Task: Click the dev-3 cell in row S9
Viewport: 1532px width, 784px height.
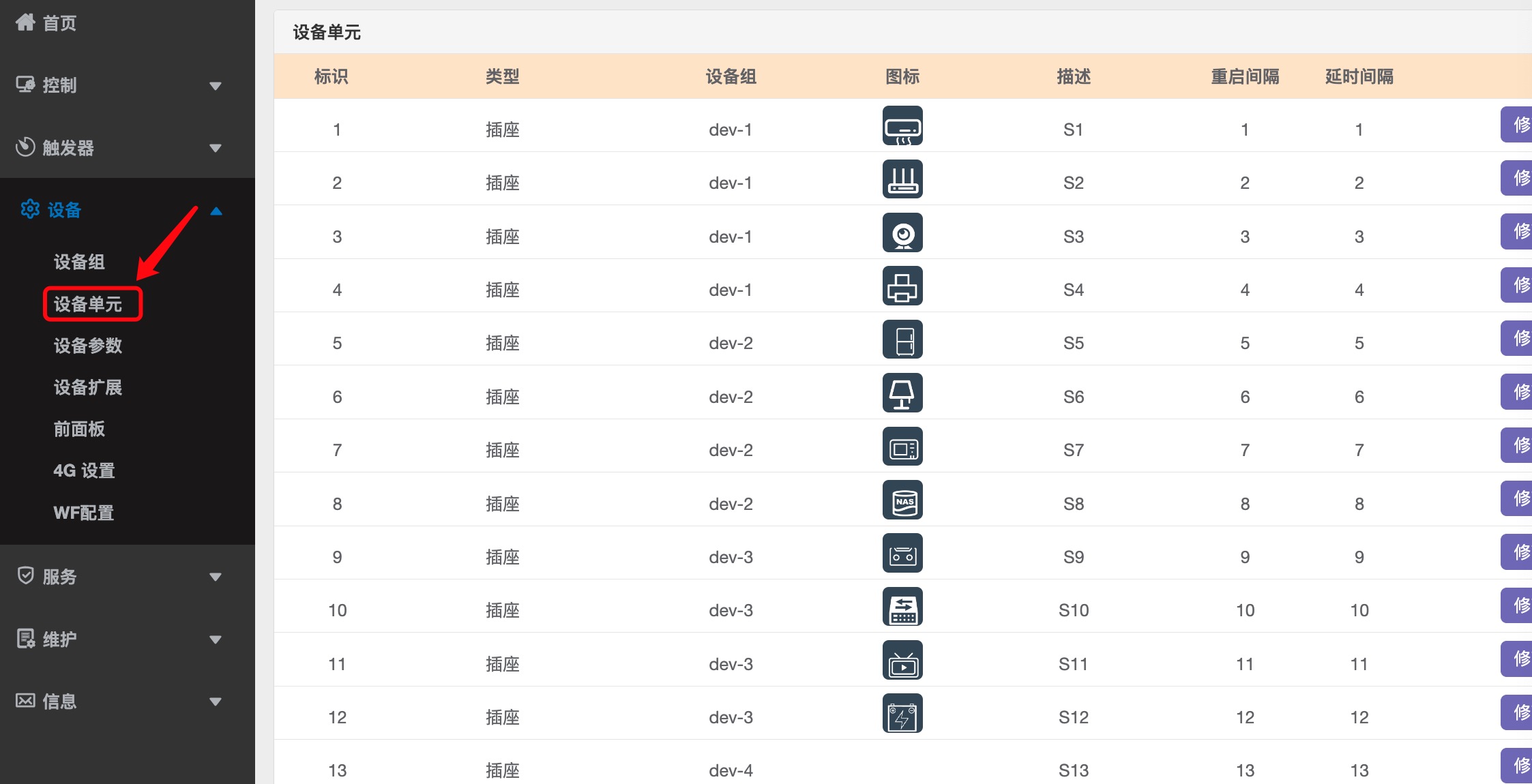Action: [731, 557]
